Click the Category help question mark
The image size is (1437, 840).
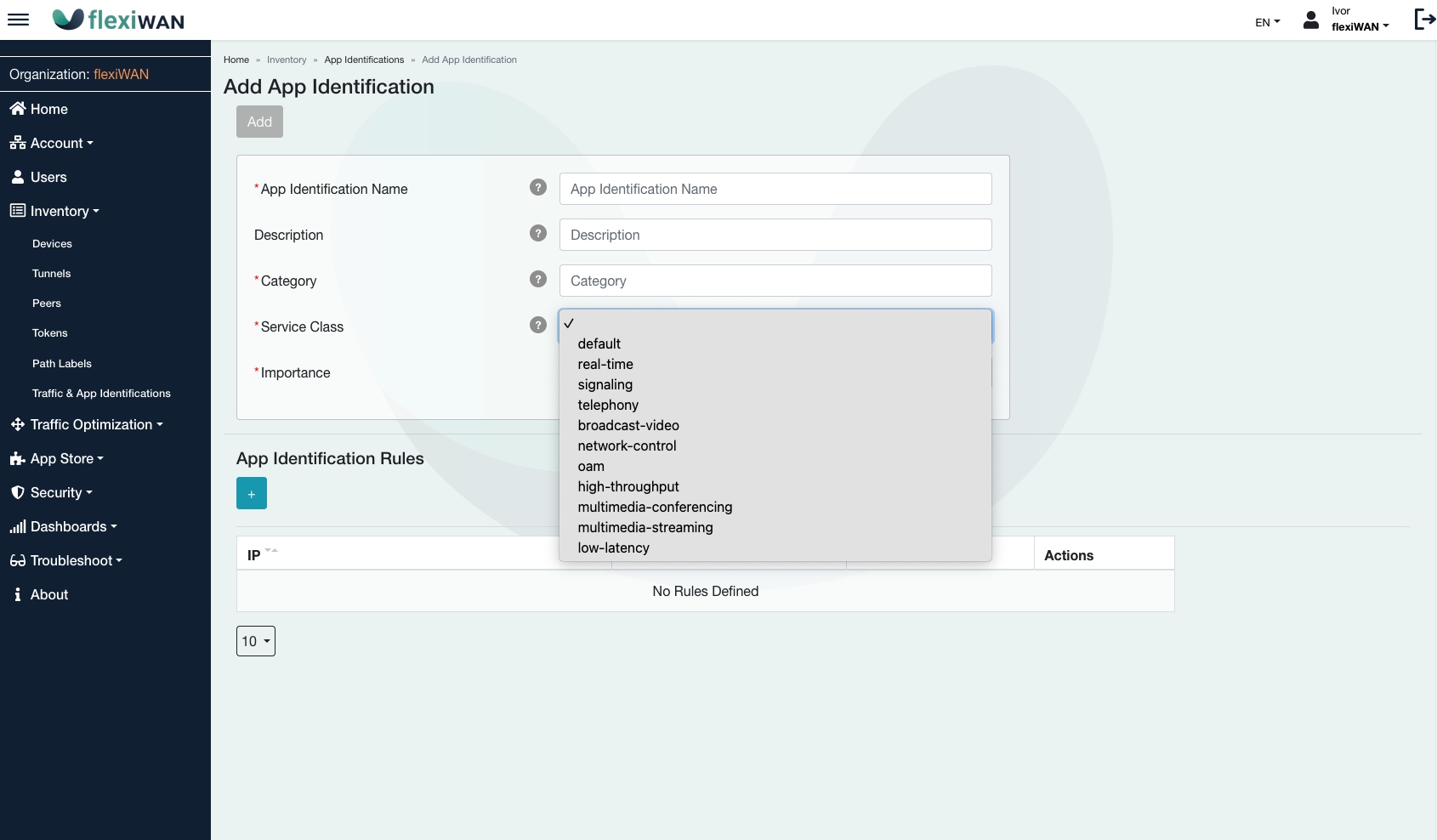(x=538, y=280)
